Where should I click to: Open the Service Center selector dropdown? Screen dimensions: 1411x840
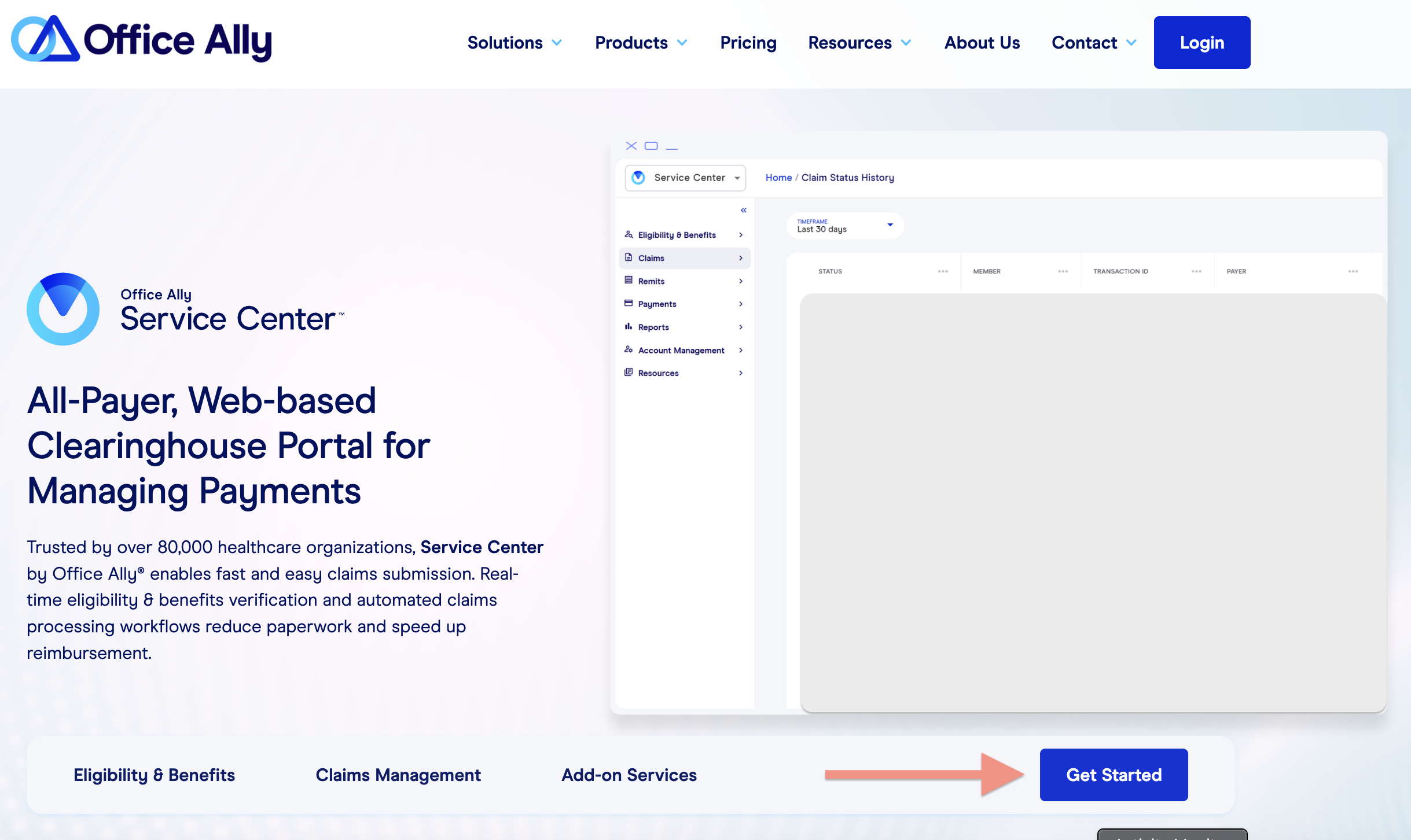tap(685, 178)
